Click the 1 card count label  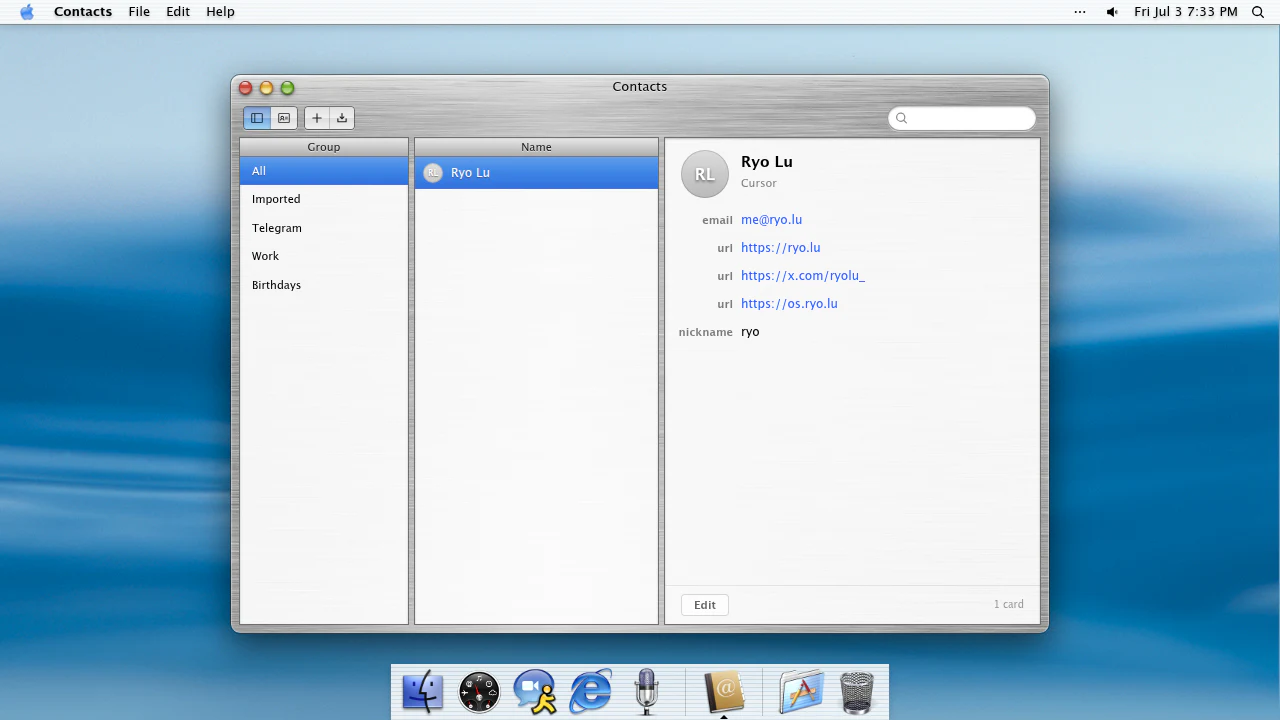[1009, 605]
